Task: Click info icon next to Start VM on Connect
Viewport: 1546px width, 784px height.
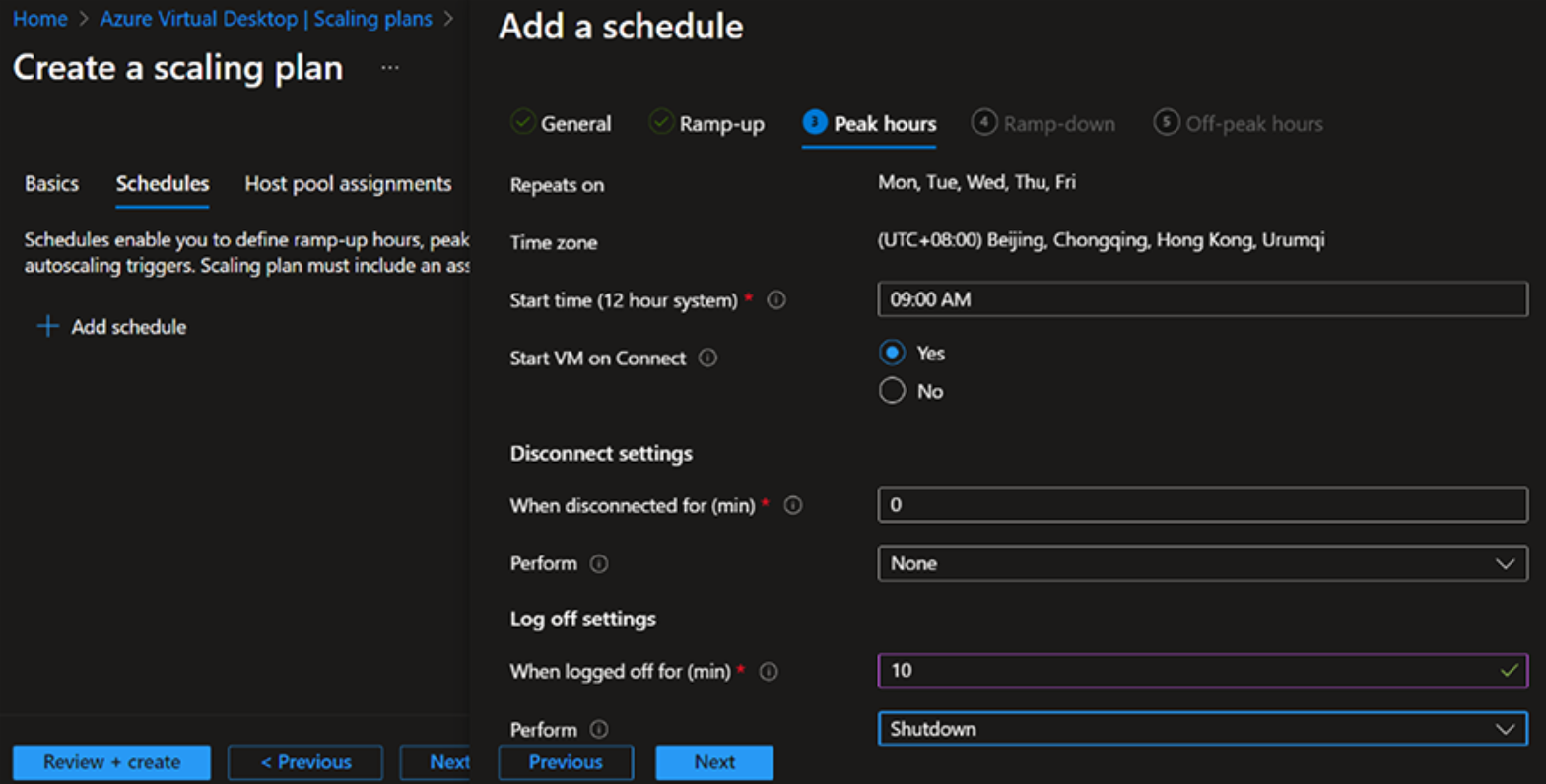Action: pos(707,359)
